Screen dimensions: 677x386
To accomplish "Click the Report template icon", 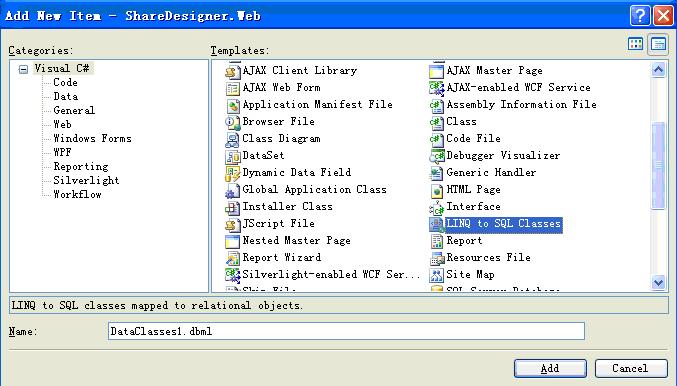I will [437, 241].
